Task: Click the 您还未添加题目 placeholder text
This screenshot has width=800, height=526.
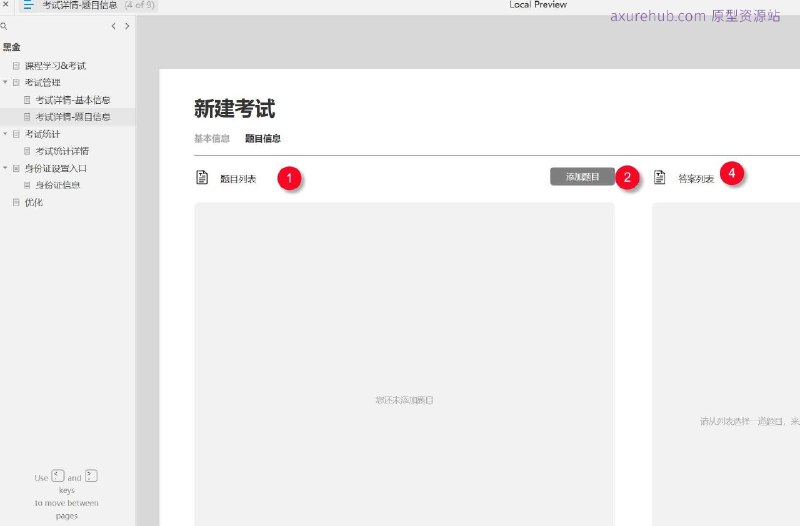Action: point(404,400)
